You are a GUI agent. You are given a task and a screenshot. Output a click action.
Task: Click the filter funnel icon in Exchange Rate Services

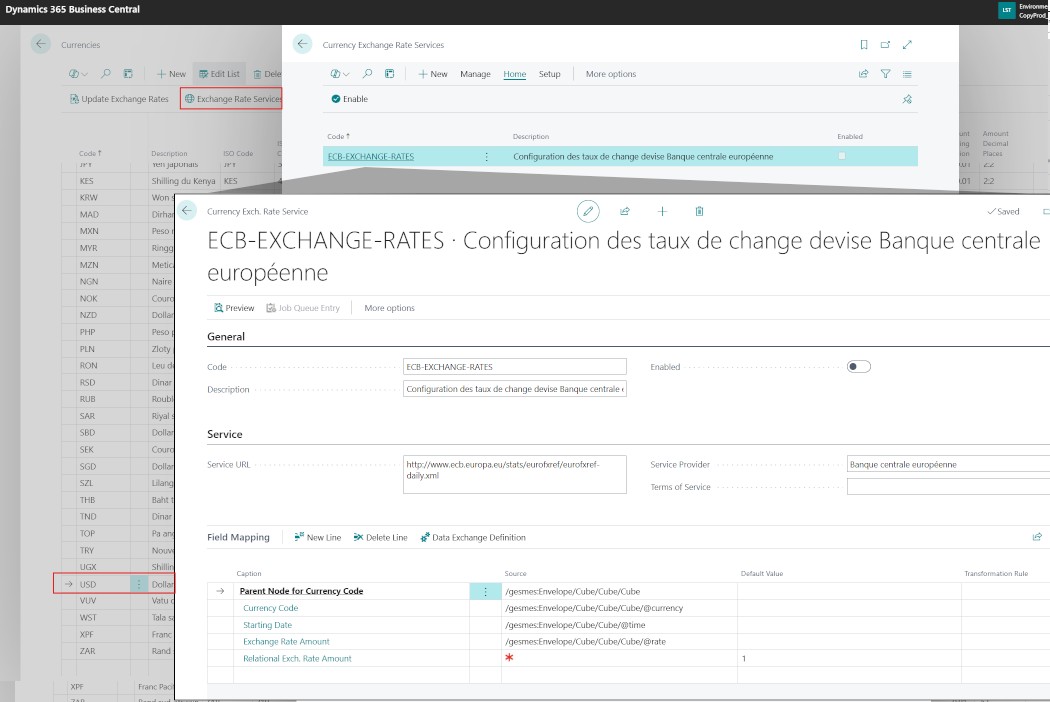[885, 74]
